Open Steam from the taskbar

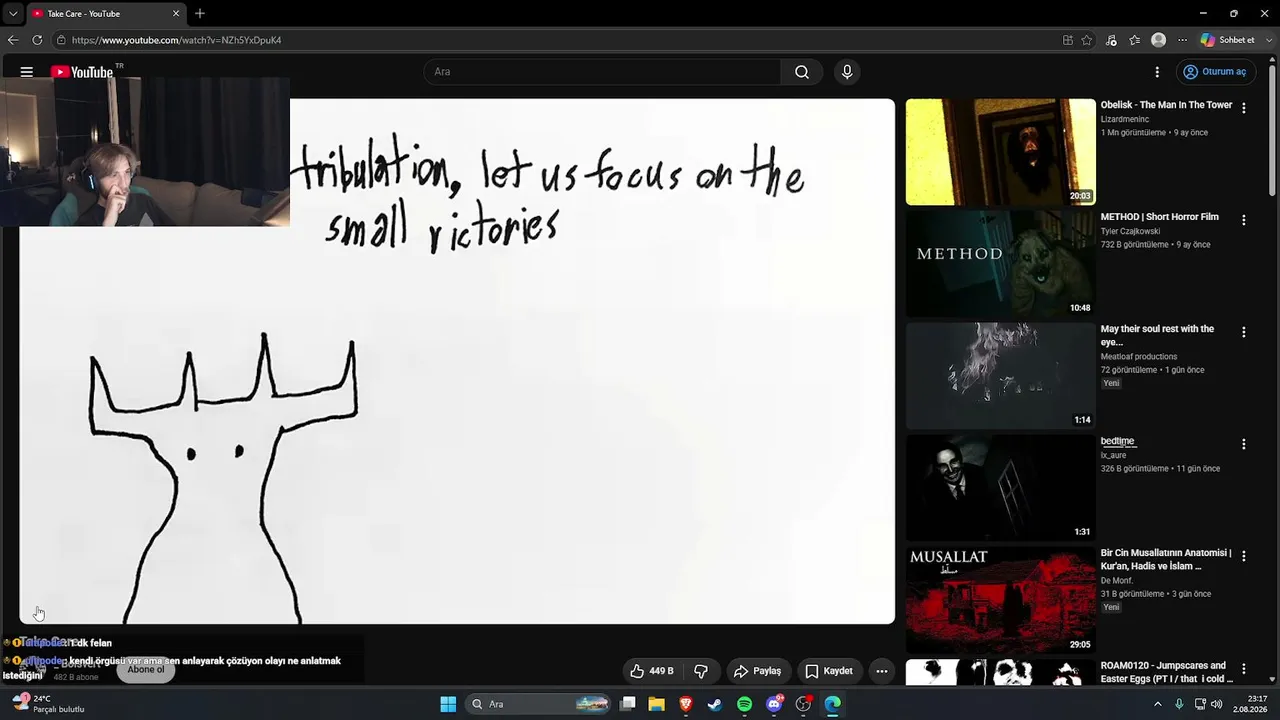715,704
